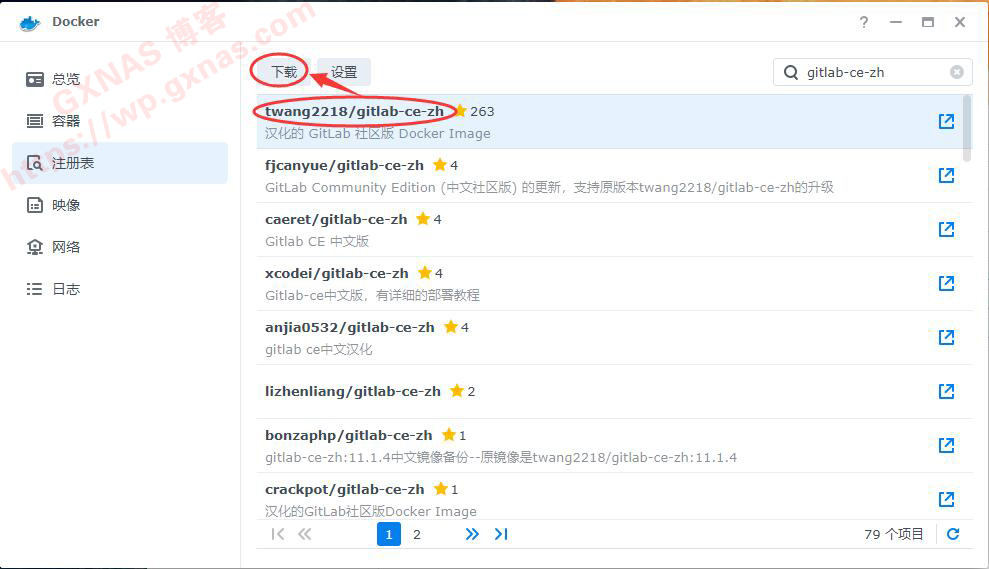The width and height of the screenshot is (989, 569).
Task: Open the 设置 settings button
Action: tap(344, 72)
